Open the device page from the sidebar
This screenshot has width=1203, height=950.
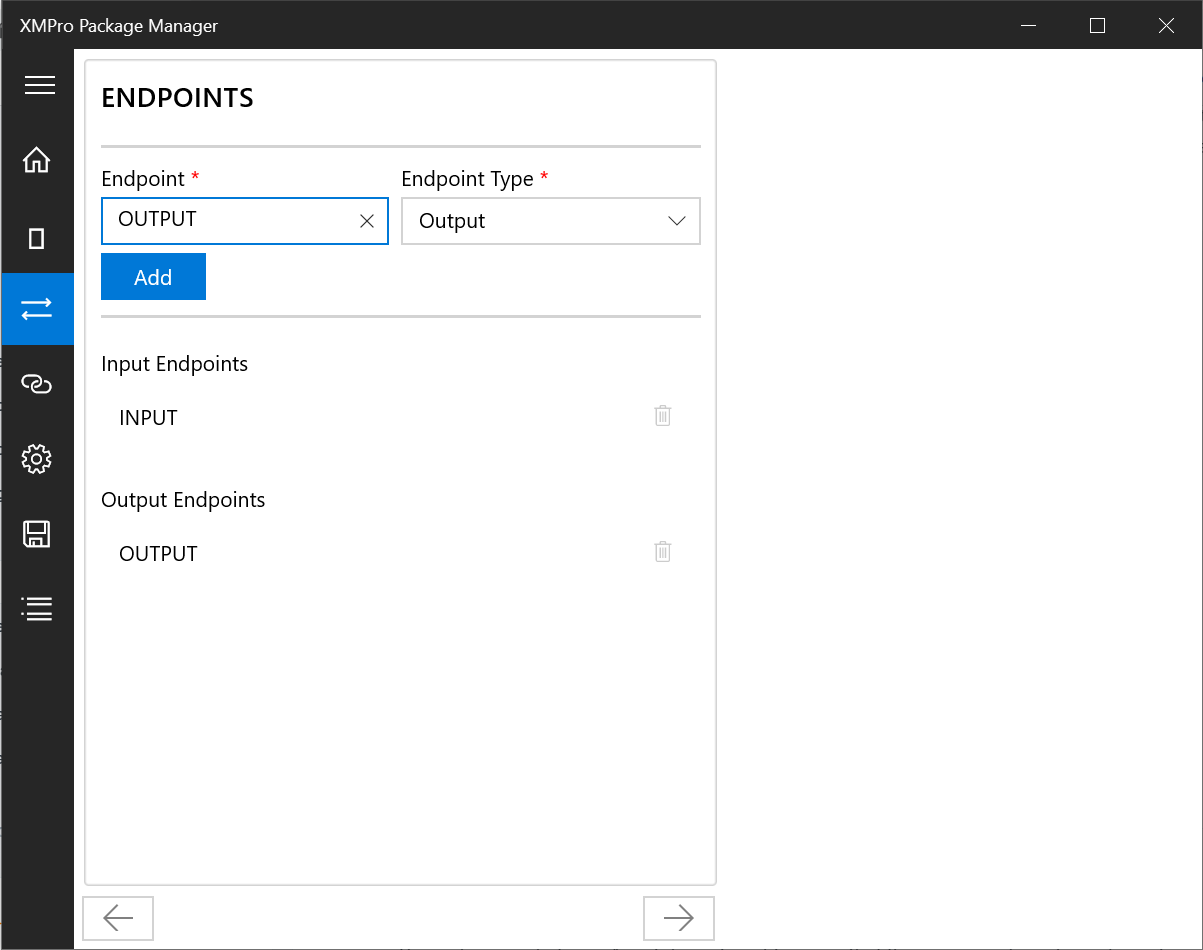coord(37,234)
